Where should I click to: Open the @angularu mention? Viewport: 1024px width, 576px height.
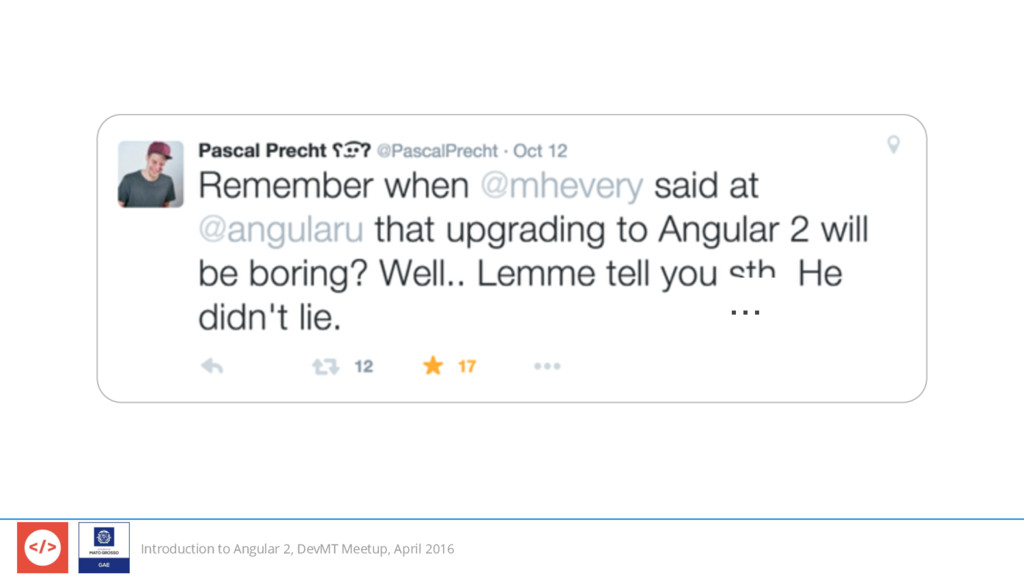point(281,230)
